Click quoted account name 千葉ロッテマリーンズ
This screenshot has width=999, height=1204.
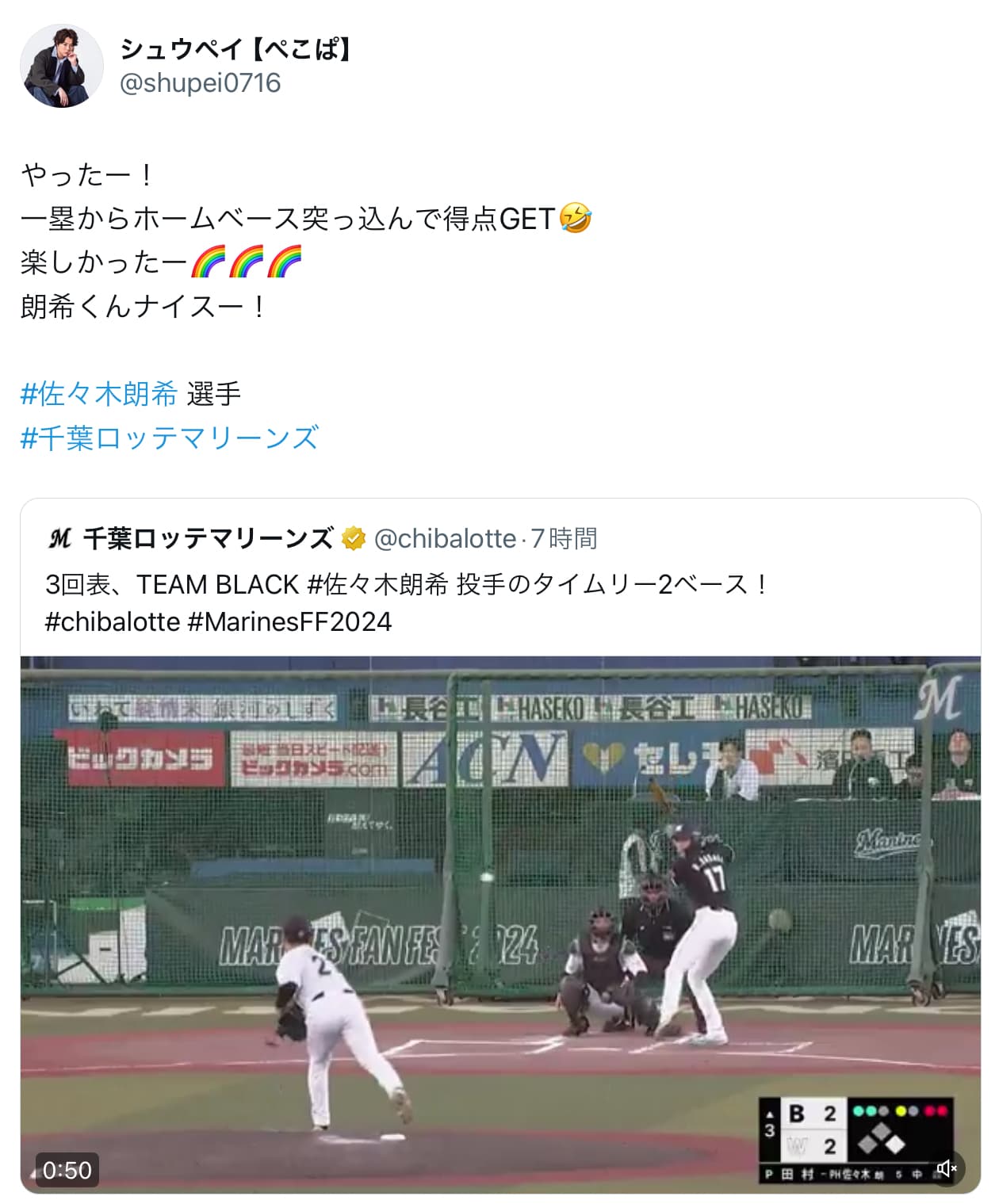click(209, 539)
